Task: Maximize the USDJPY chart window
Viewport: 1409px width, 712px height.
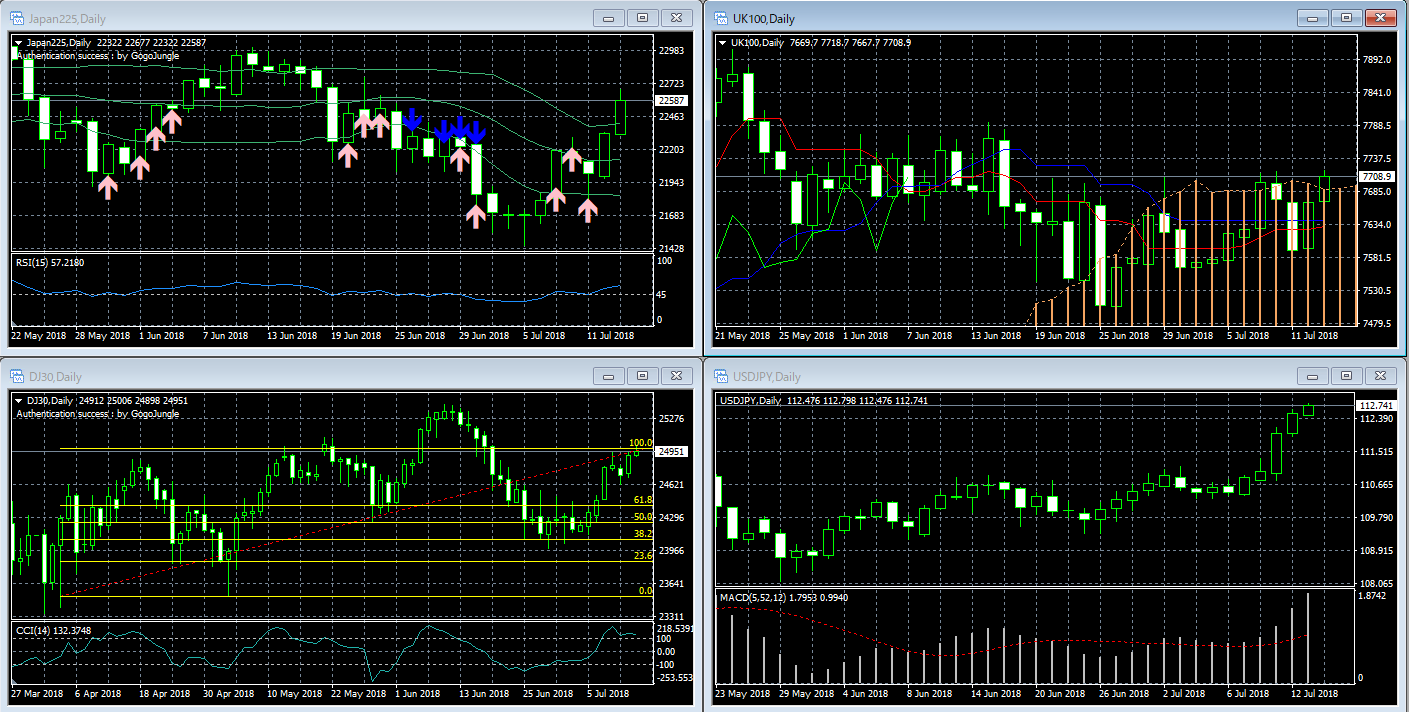Action: click(x=1346, y=376)
